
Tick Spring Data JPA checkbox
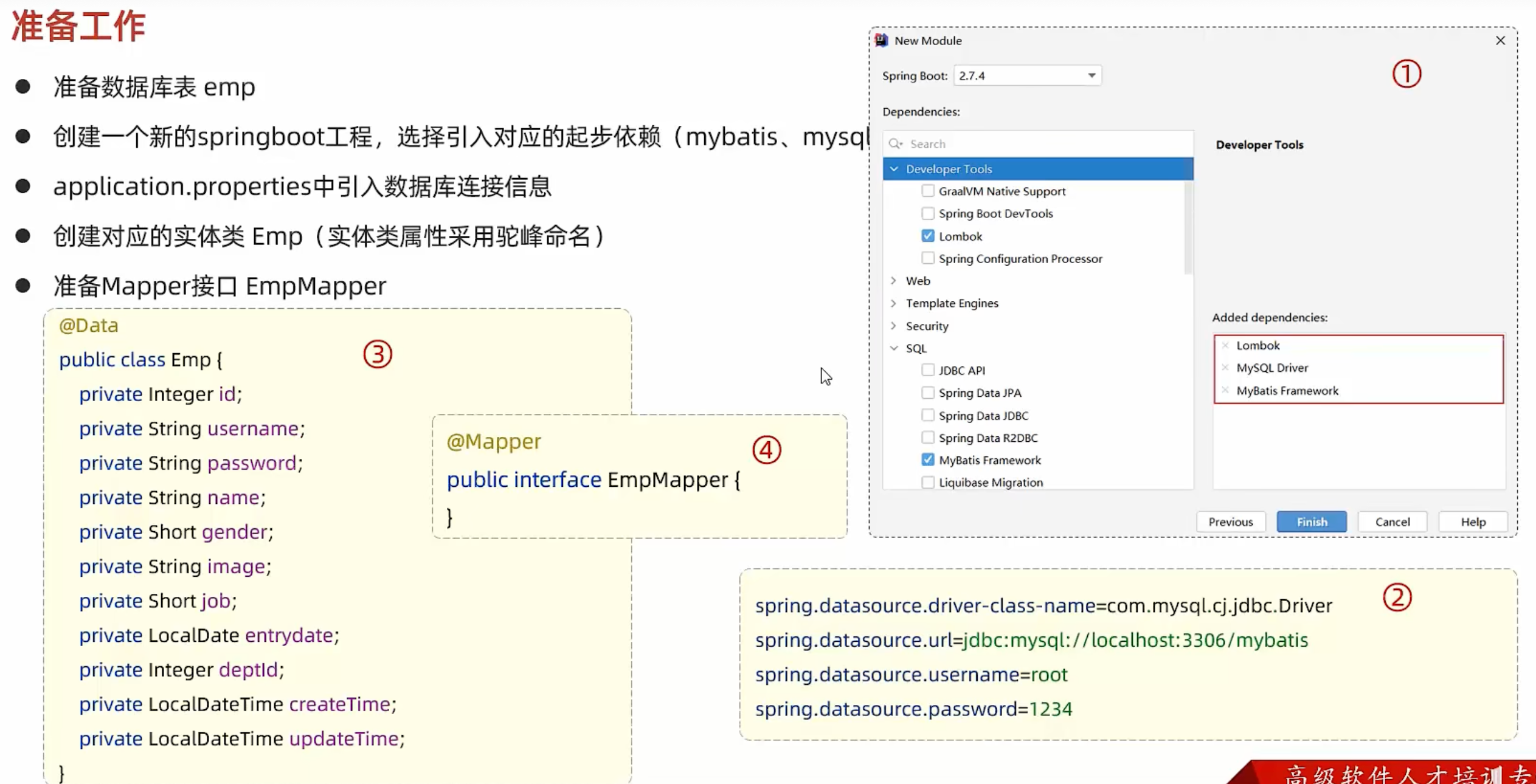(x=927, y=393)
